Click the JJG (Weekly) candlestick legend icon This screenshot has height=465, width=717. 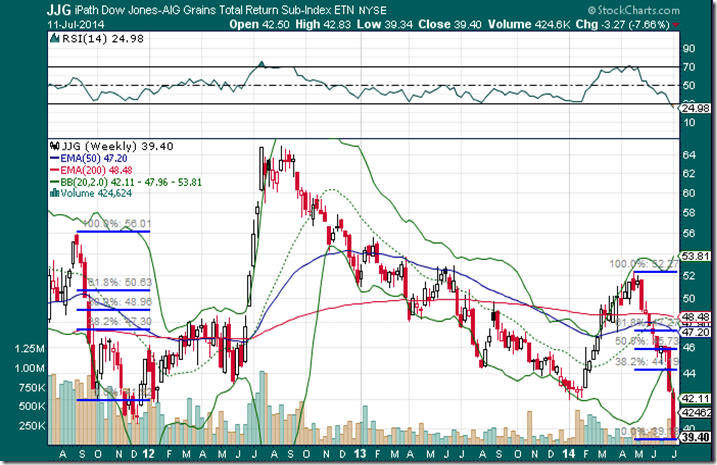point(53,146)
